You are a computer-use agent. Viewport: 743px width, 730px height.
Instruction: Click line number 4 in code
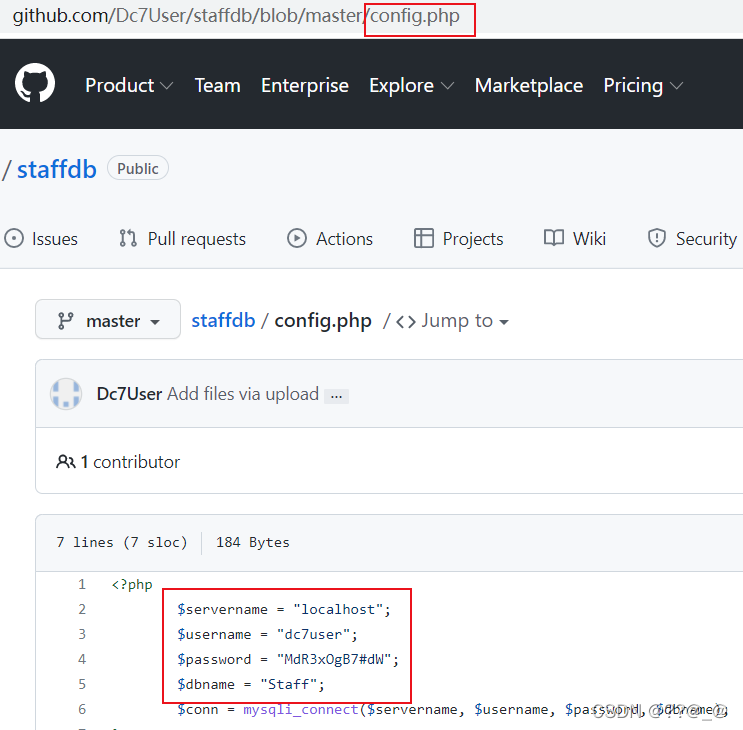82,659
